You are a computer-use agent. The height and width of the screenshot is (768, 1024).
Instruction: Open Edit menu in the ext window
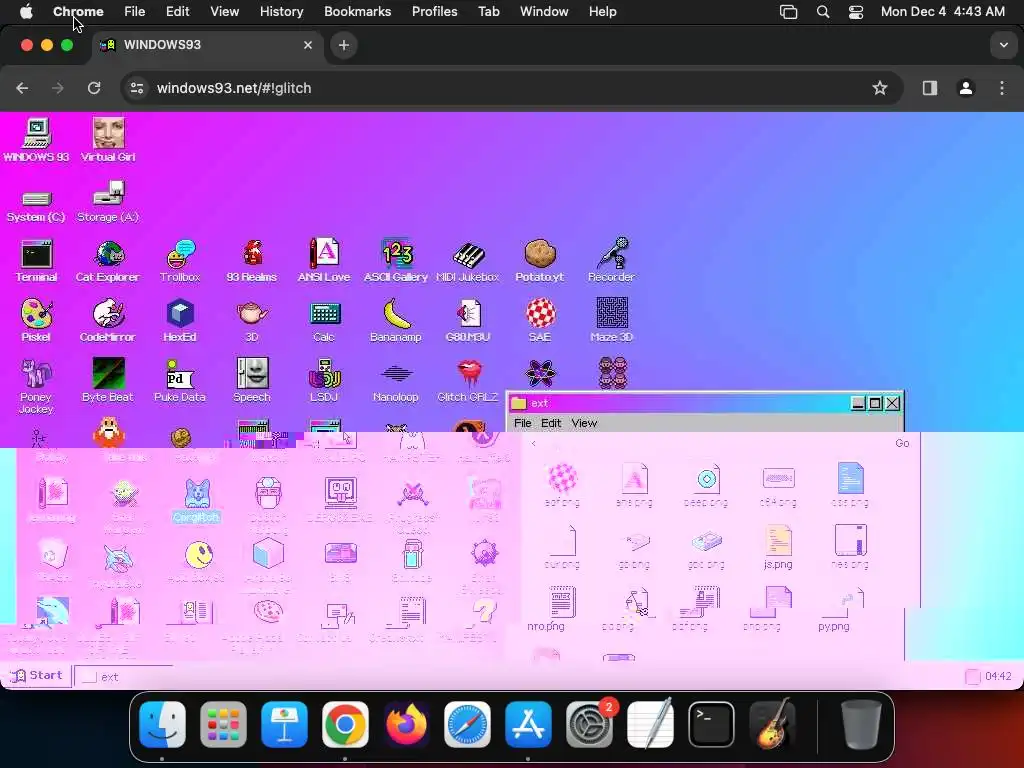point(551,423)
